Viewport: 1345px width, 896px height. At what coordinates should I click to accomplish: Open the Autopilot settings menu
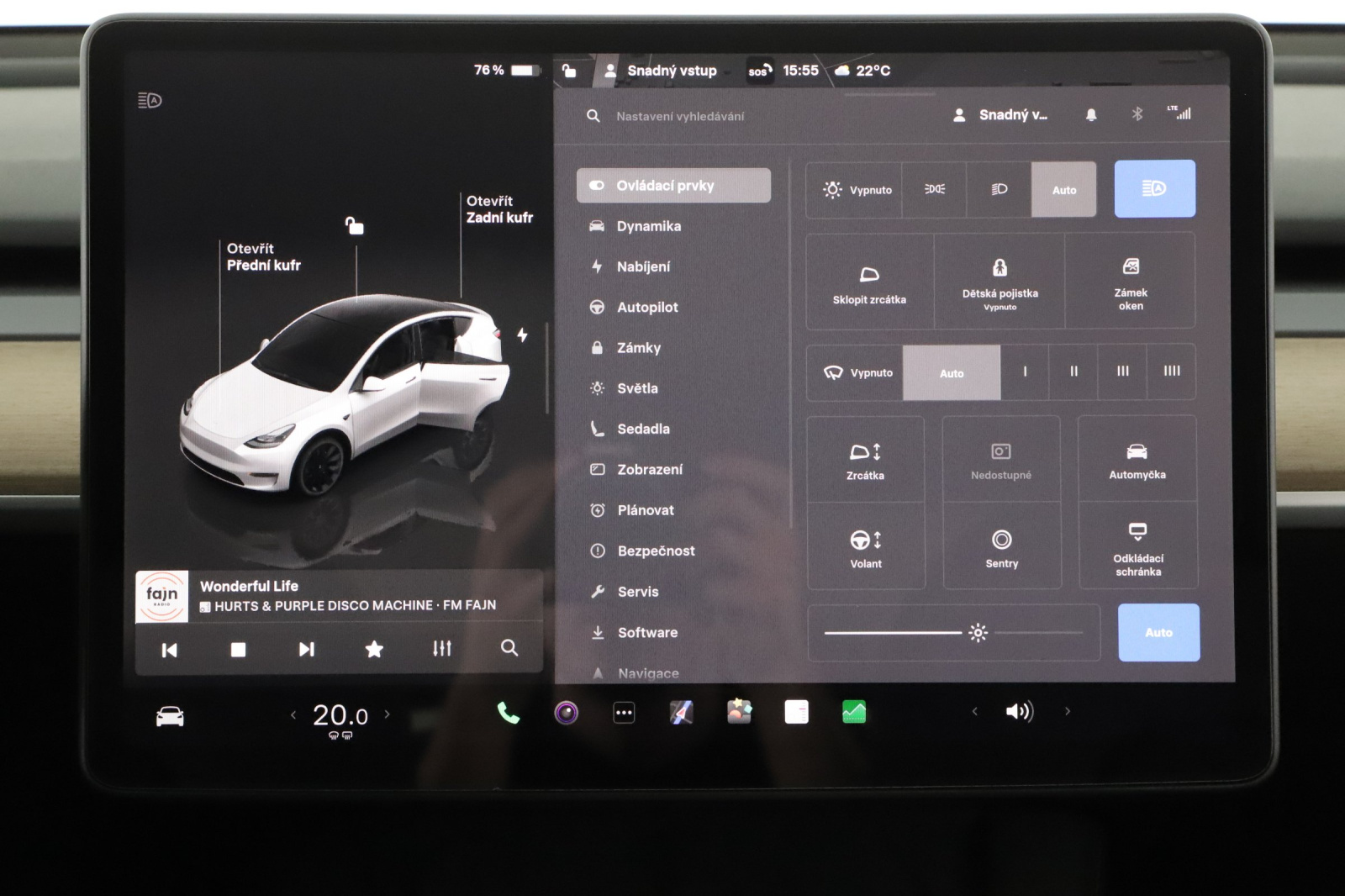click(x=646, y=308)
